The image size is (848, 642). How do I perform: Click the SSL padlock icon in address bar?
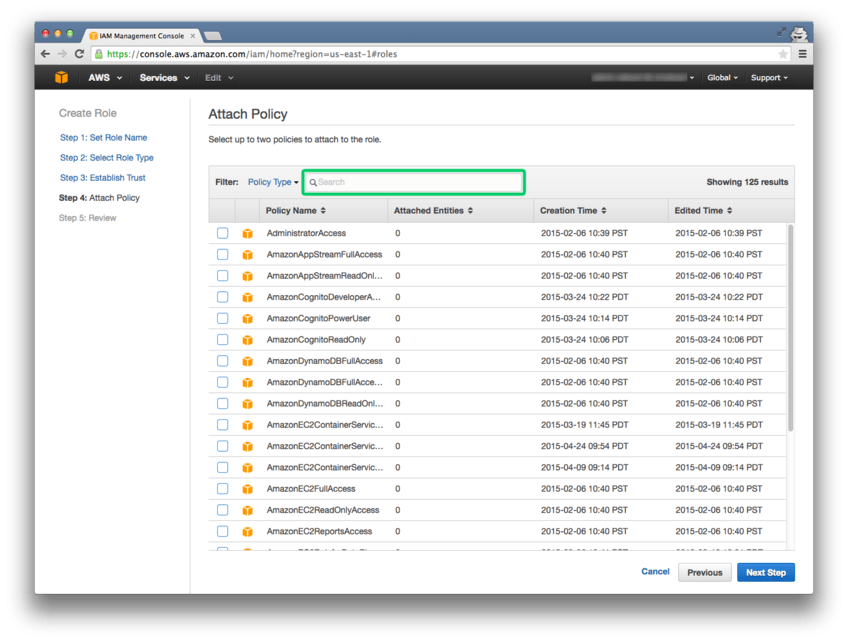point(98,54)
